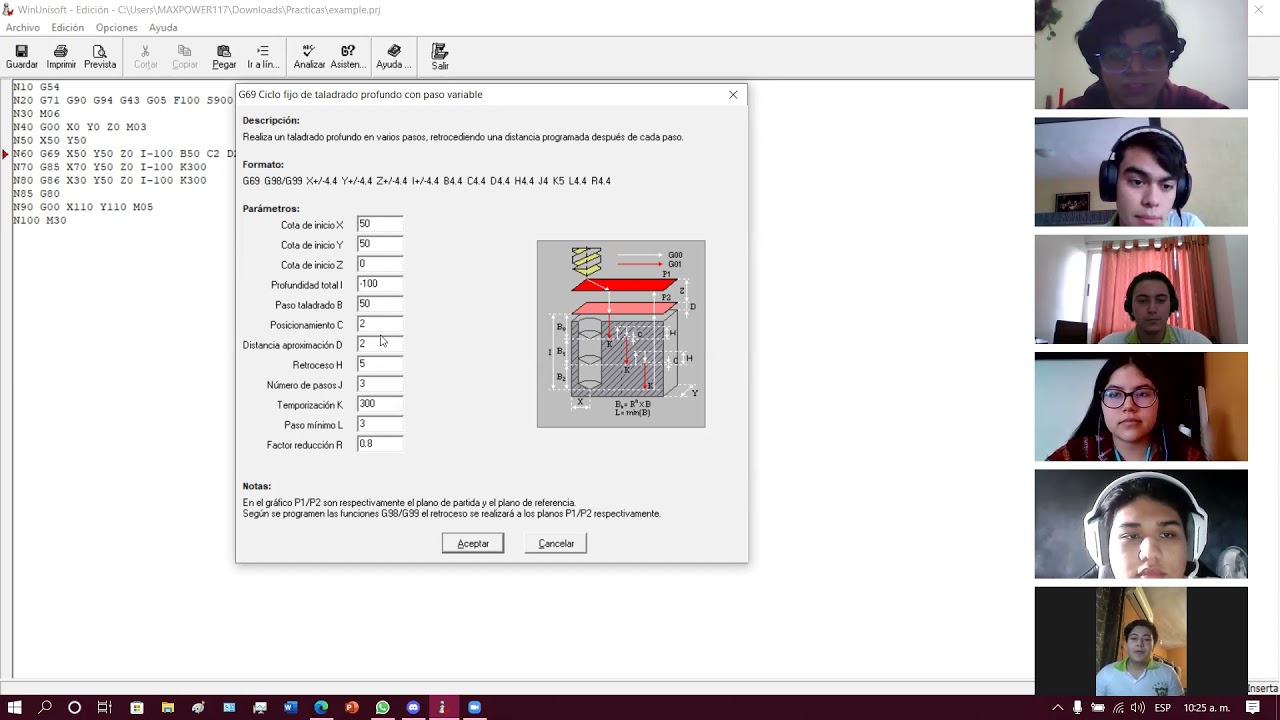Click the Ir a línea tool
Viewport: 1280px width, 720px height.
pyautogui.click(x=263, y=57)
